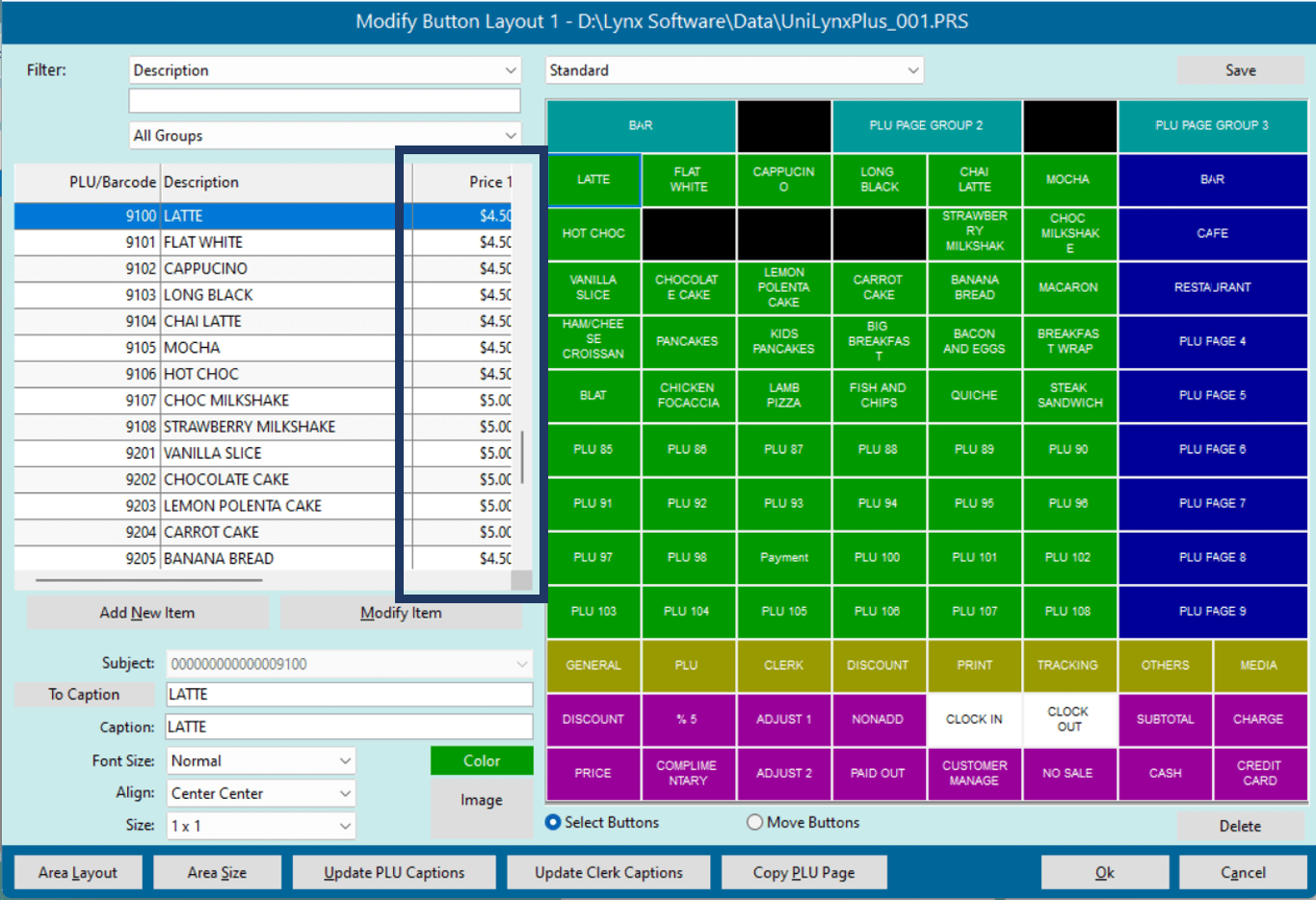1316x900 pixels.
Task: Click the STEAK SANDWICH grid button
Action: 1068,395
